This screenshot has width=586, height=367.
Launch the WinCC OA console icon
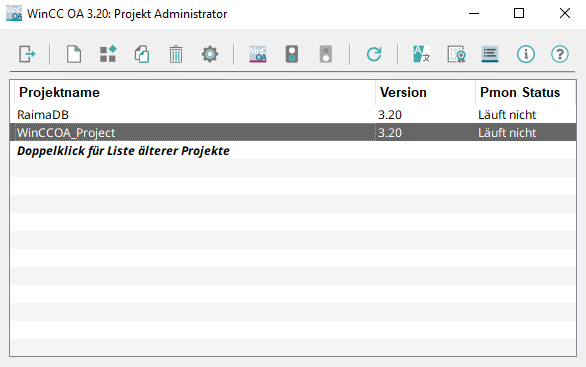point(258,54)
